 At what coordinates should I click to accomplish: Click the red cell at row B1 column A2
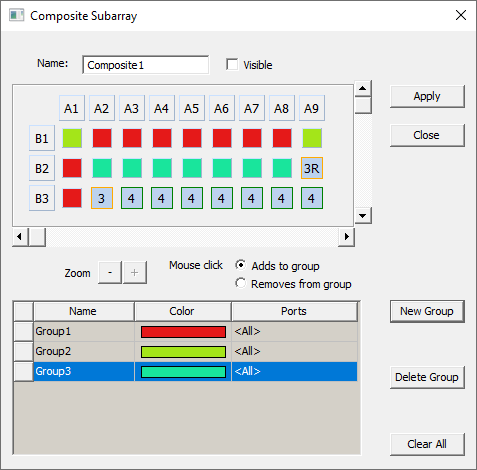pyautogui.click(x=102, y=138)
